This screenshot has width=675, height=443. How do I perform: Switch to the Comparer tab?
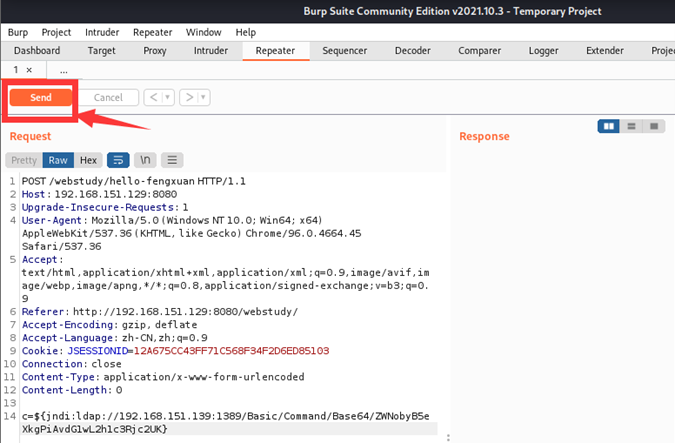[480, 51]
